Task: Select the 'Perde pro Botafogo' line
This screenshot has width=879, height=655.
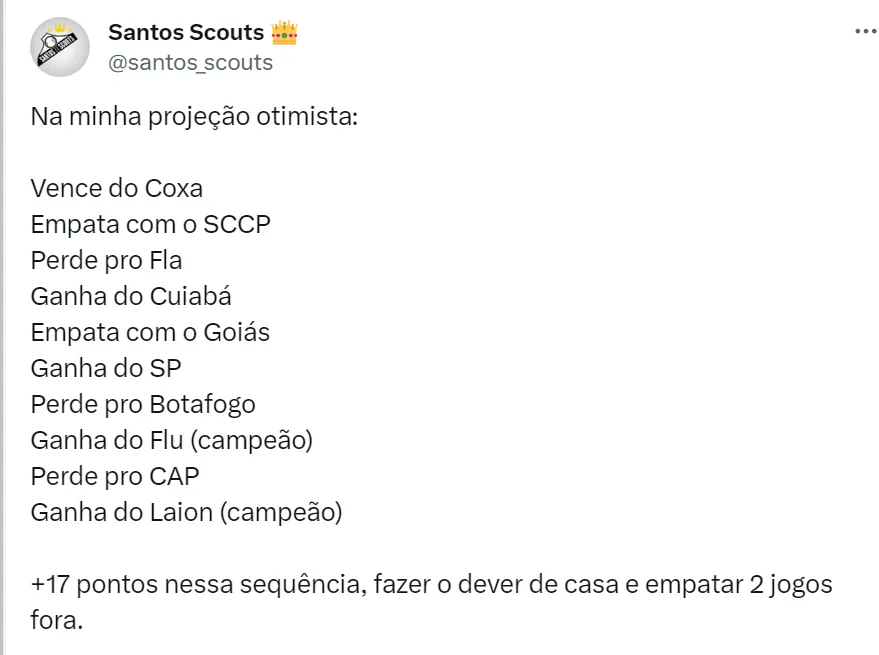Action: [x=143, y=404]
